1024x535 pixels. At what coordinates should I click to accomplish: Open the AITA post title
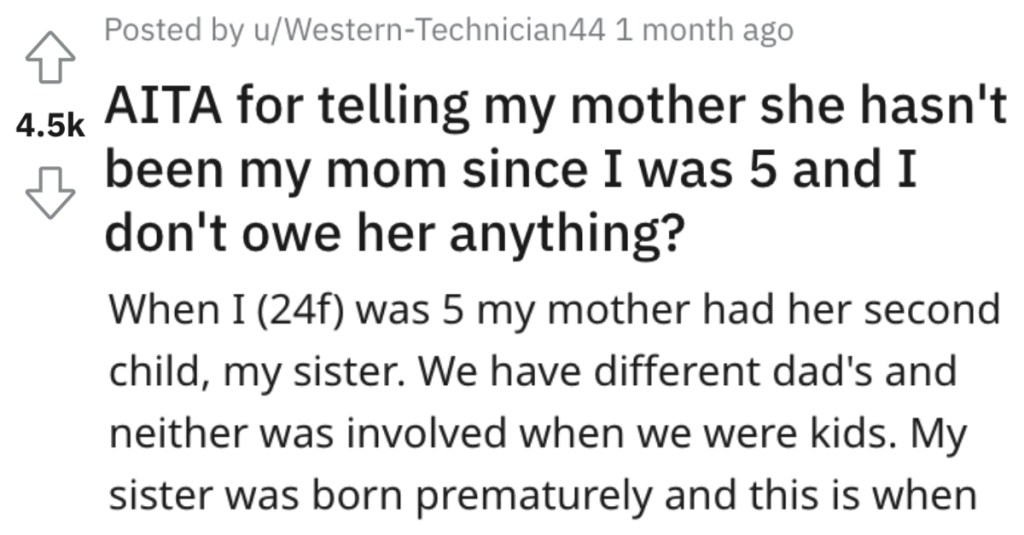coord(555,169)
